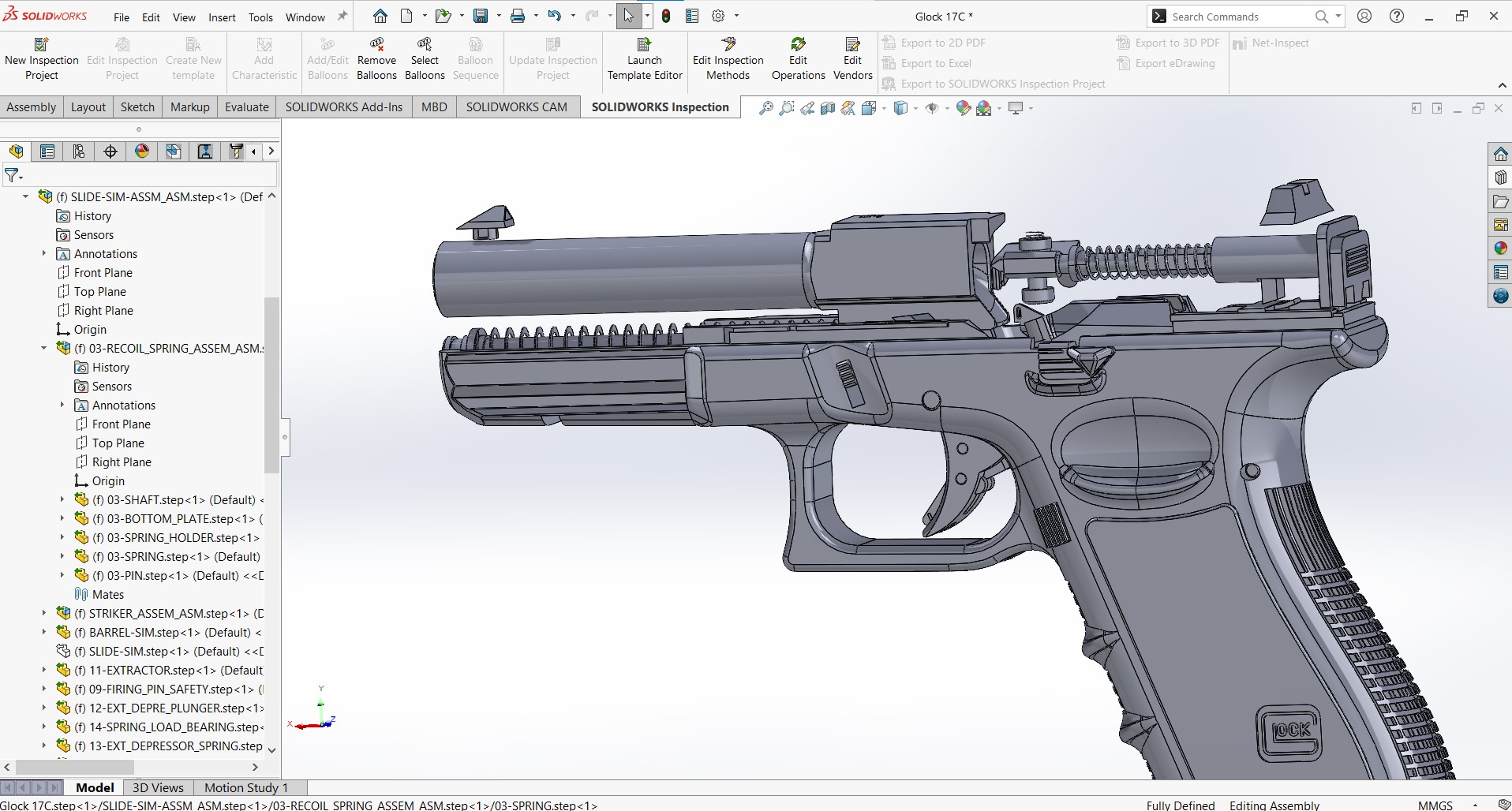Screen dimensions: 1512x811
Task: Expand STRIKER_ASSEM_ASM.step node
Action: 44,613
